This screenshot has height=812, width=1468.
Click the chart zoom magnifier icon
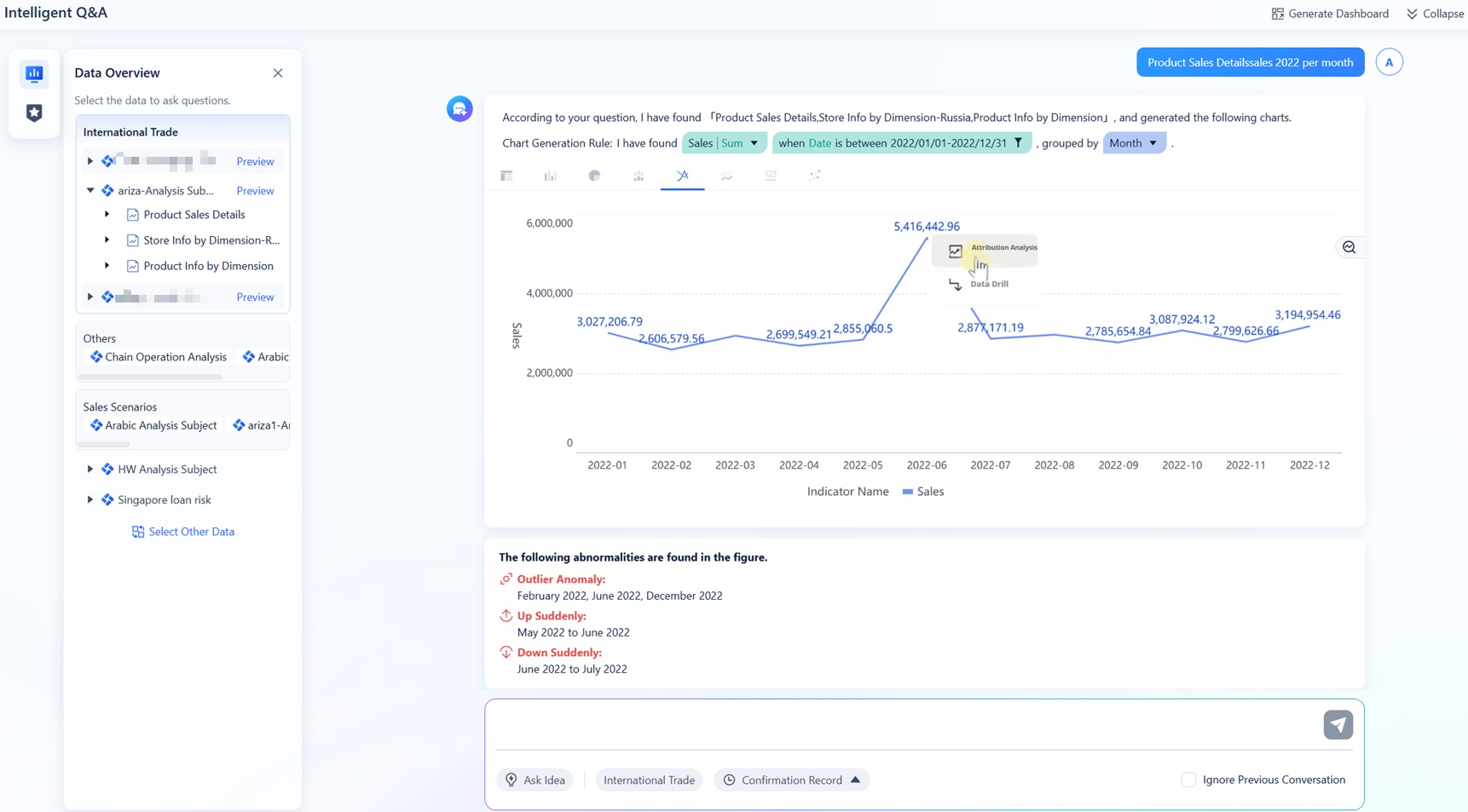click(1349, 247)
